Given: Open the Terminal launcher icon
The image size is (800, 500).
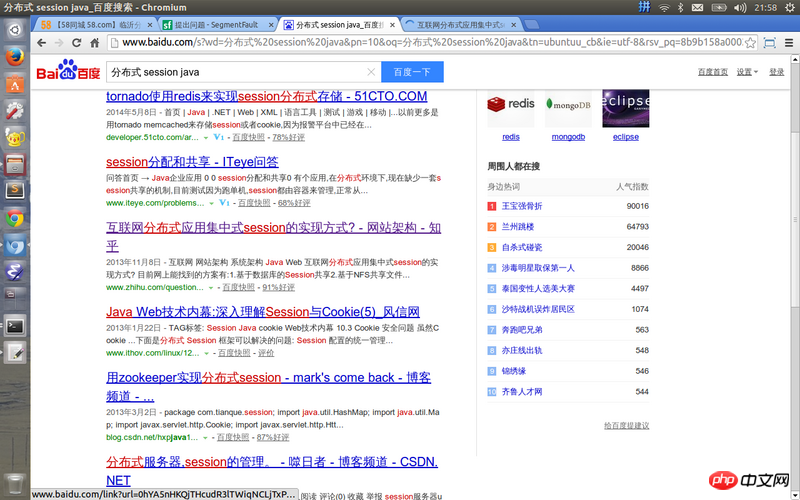Looking at the screenshot, I should point(15,326).
